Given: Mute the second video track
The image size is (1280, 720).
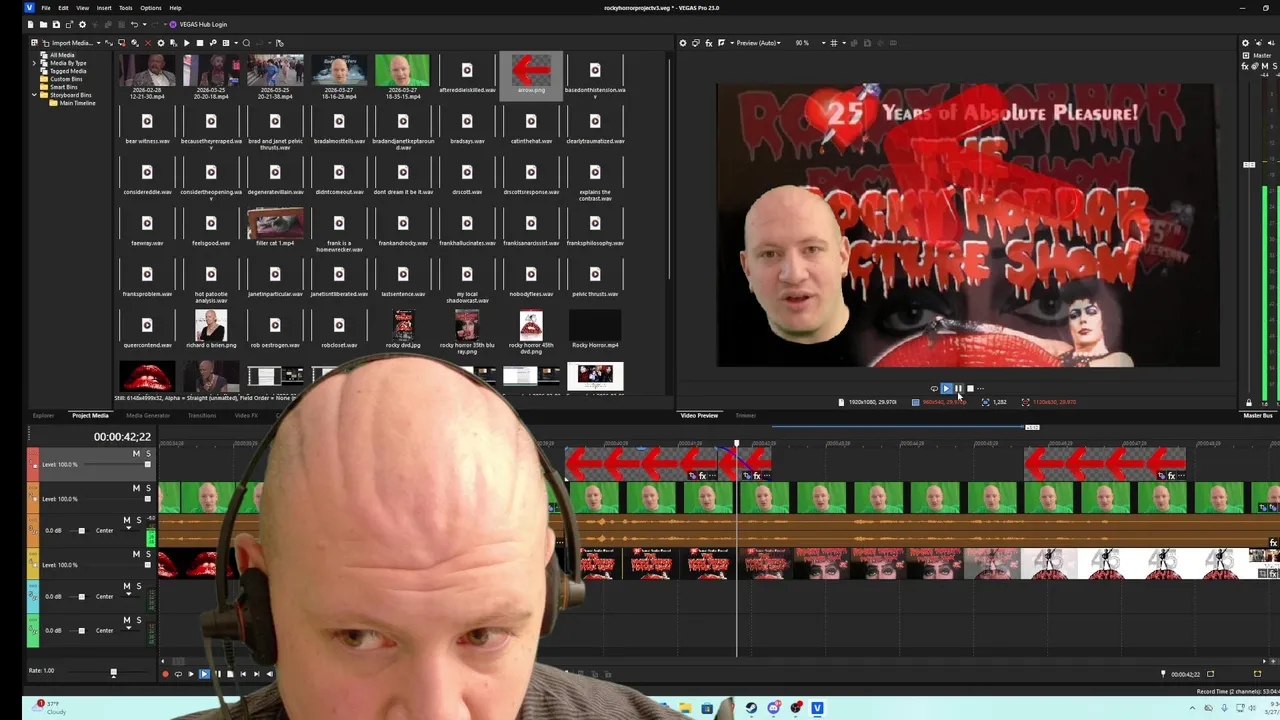Looking at the screenshot, I should point(136,488).
